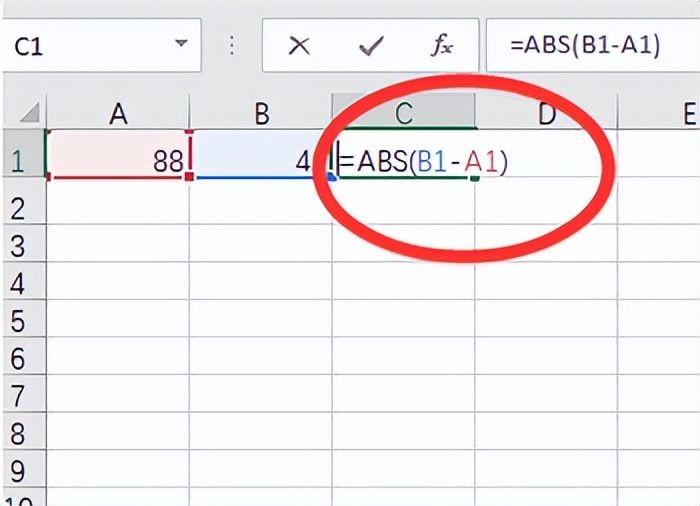Click cell C1 with =ABS(B1-A1) formula
This screenshot has height=506, width=700.
click(x=404, y=154)
